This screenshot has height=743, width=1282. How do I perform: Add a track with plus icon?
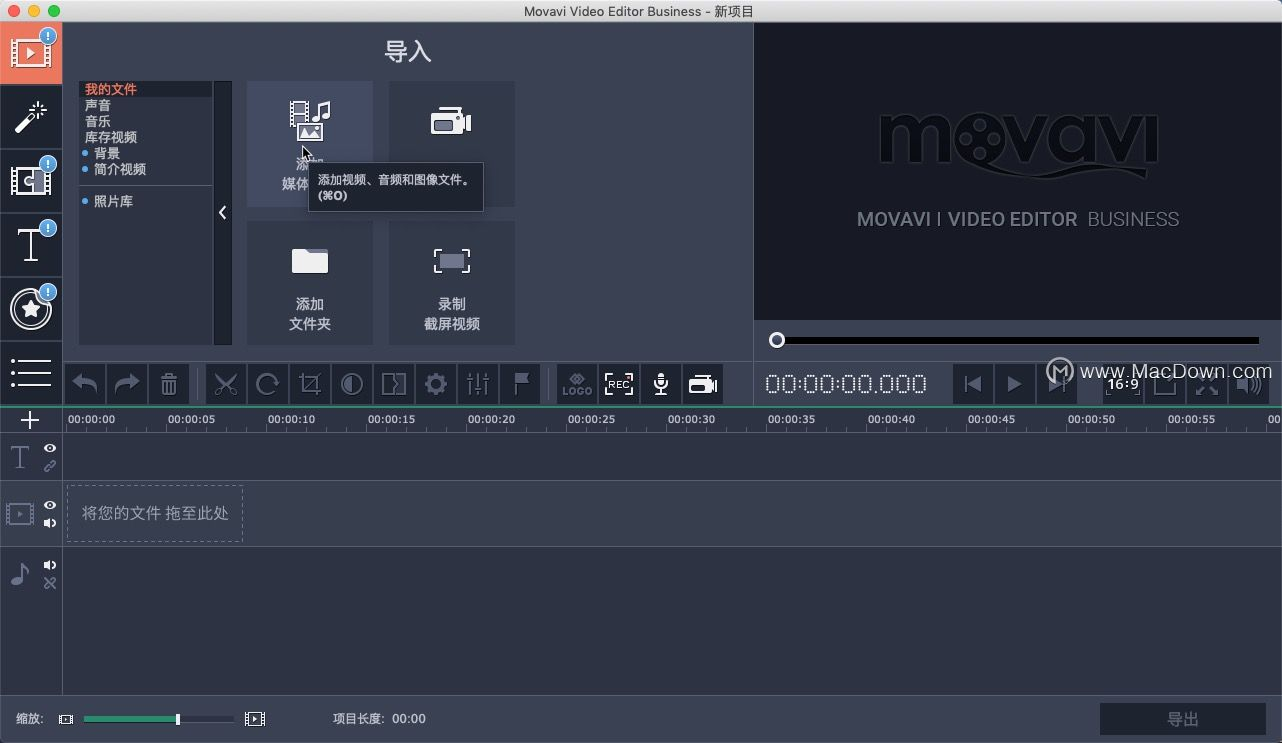pos(30,420)
